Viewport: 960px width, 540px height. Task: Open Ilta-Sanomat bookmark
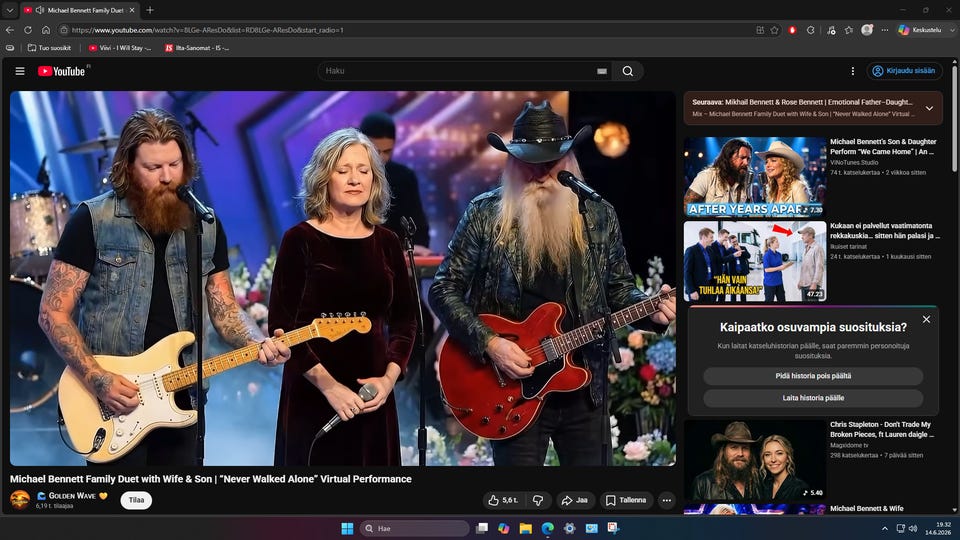pyautogui.click(x=197, y=48)
